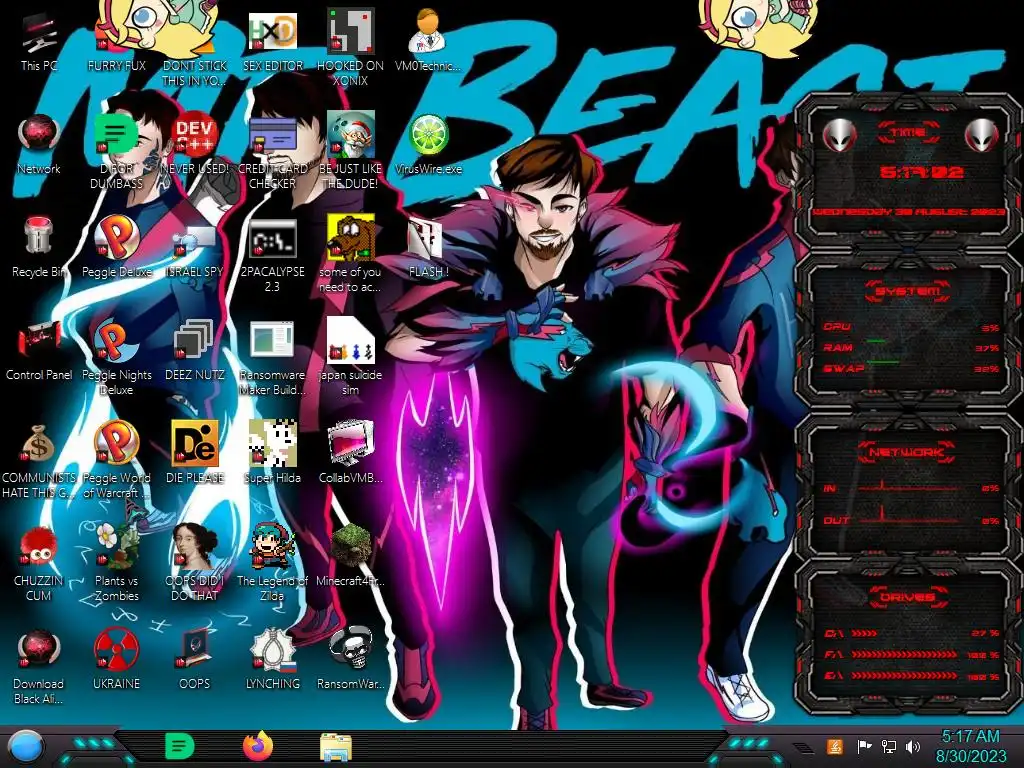
Task: Click the orange Java tray icon
Action: tap(835, 746)
